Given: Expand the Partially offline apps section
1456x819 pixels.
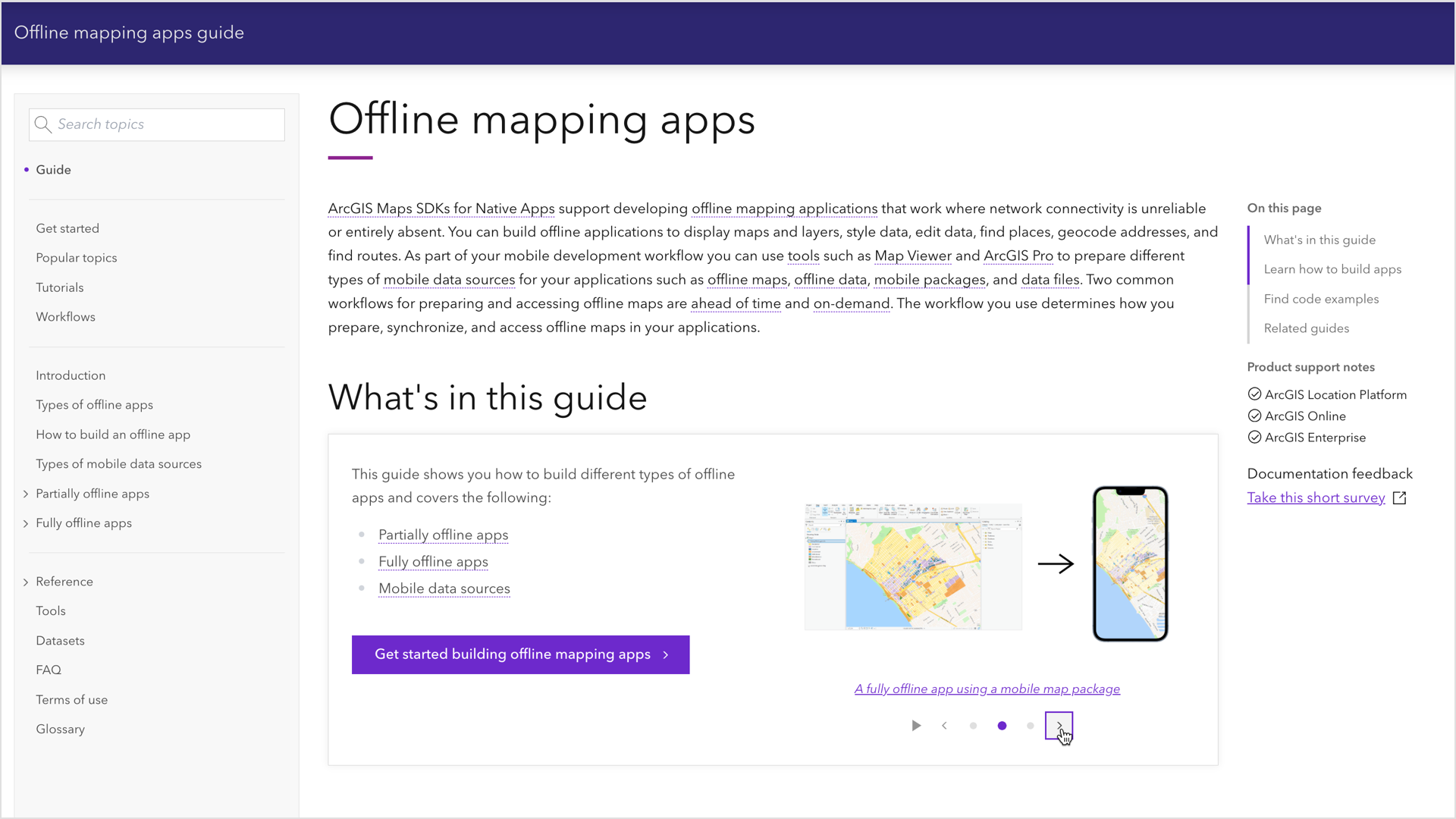Looking at the screenshot, I should pos(25,493).
